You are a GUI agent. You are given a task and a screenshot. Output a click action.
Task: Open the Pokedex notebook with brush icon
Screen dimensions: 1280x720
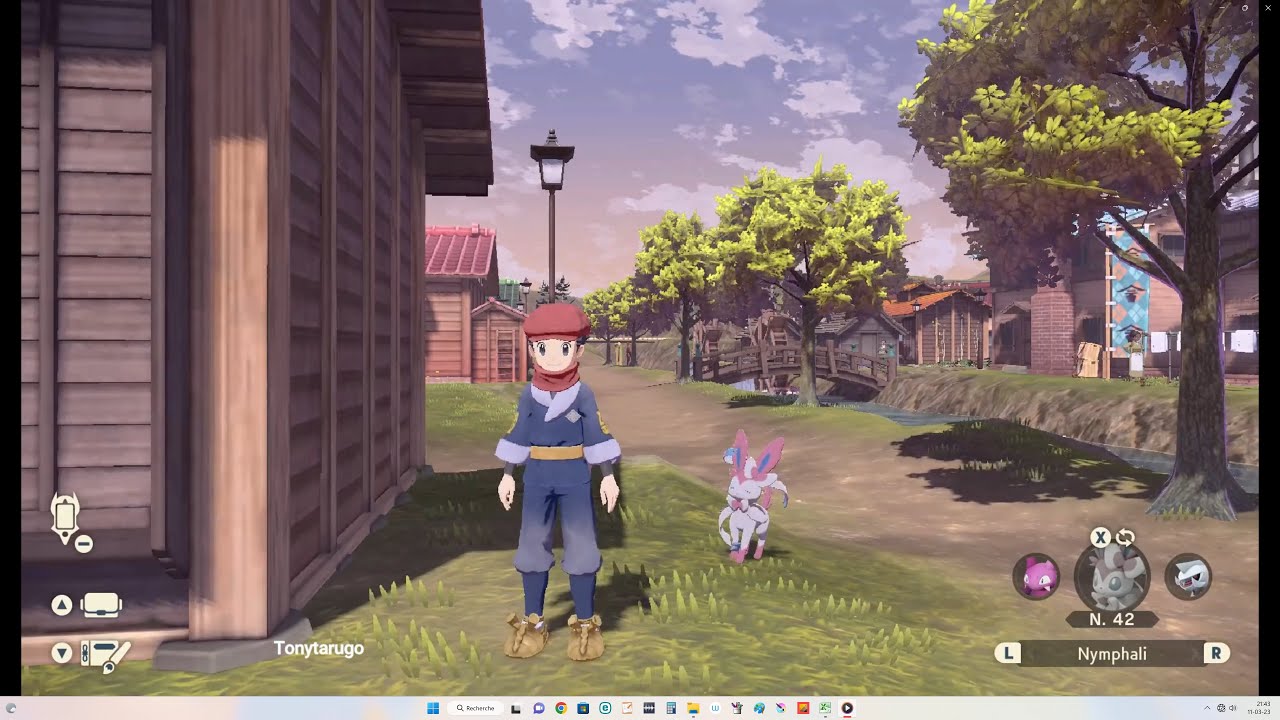[x=104, y=655]
